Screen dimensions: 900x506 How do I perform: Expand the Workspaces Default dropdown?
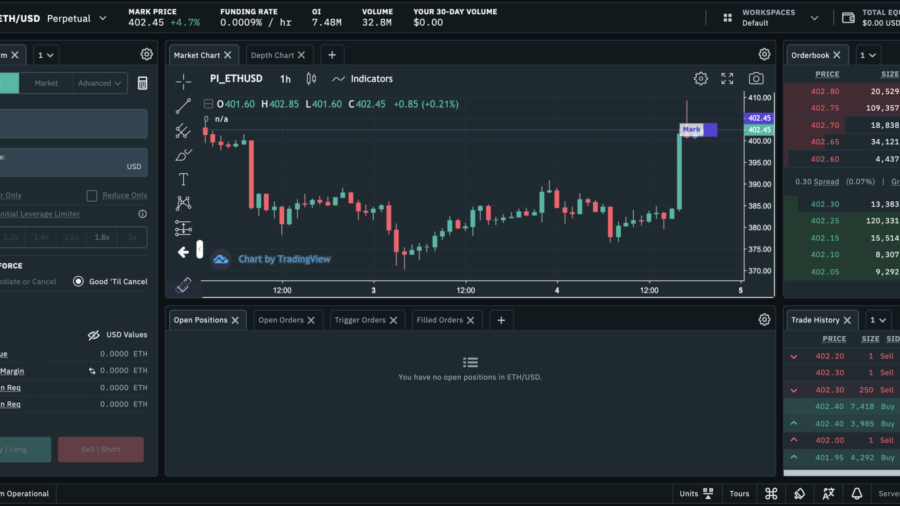(x=814, y=18)
